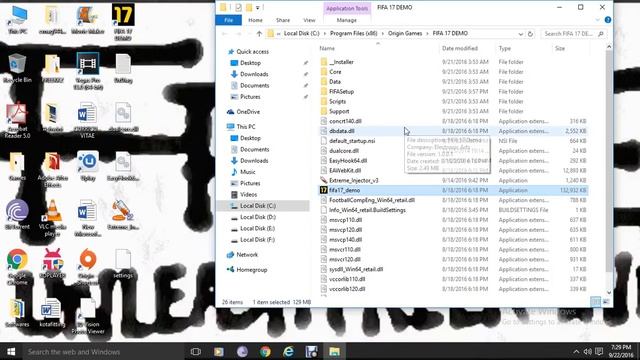
Task: Select the settings file on desktop
Action: tap(123, 264)
